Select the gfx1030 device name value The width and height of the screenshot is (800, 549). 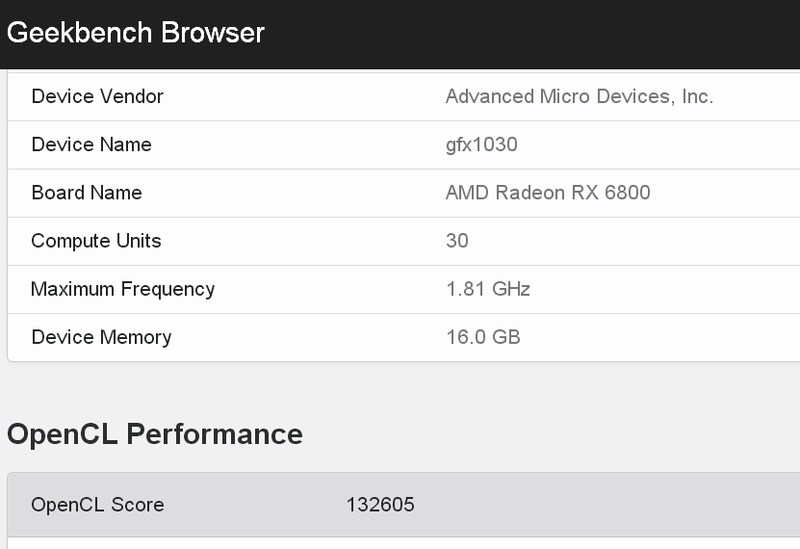pyautogui.click(x=481, y=144)
